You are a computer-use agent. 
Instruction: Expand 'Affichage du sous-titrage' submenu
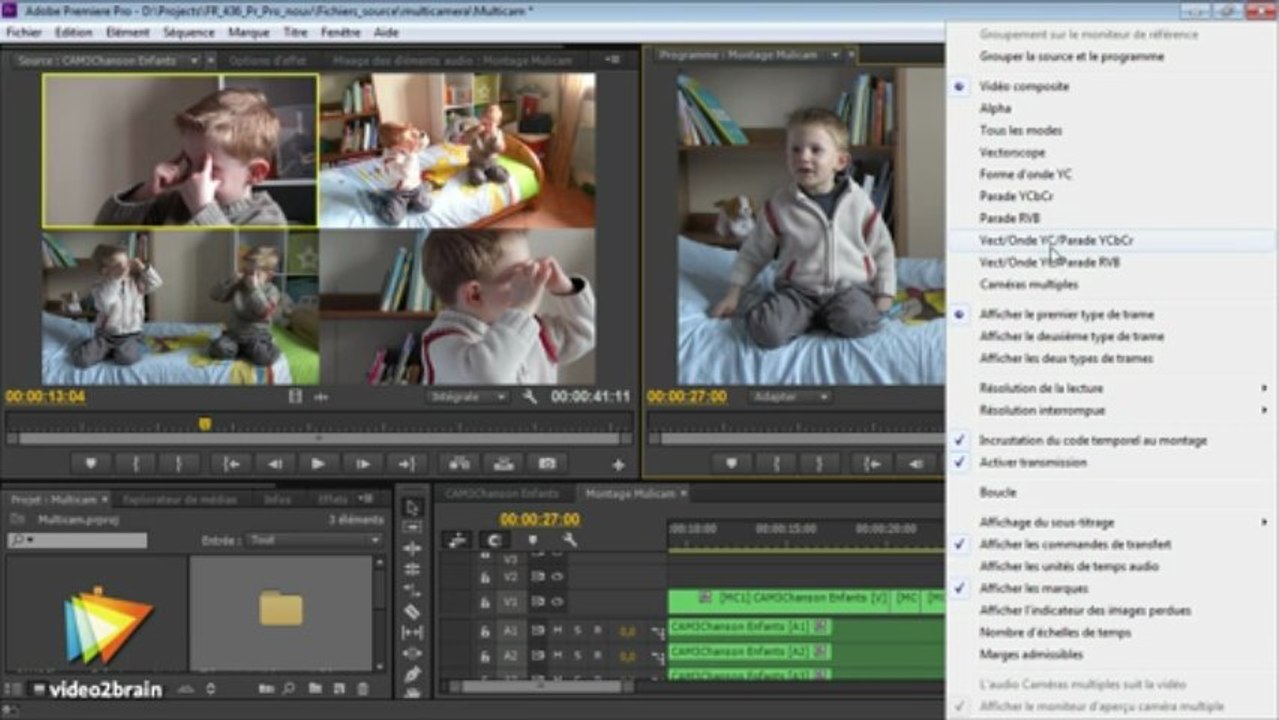point(1112,522)
